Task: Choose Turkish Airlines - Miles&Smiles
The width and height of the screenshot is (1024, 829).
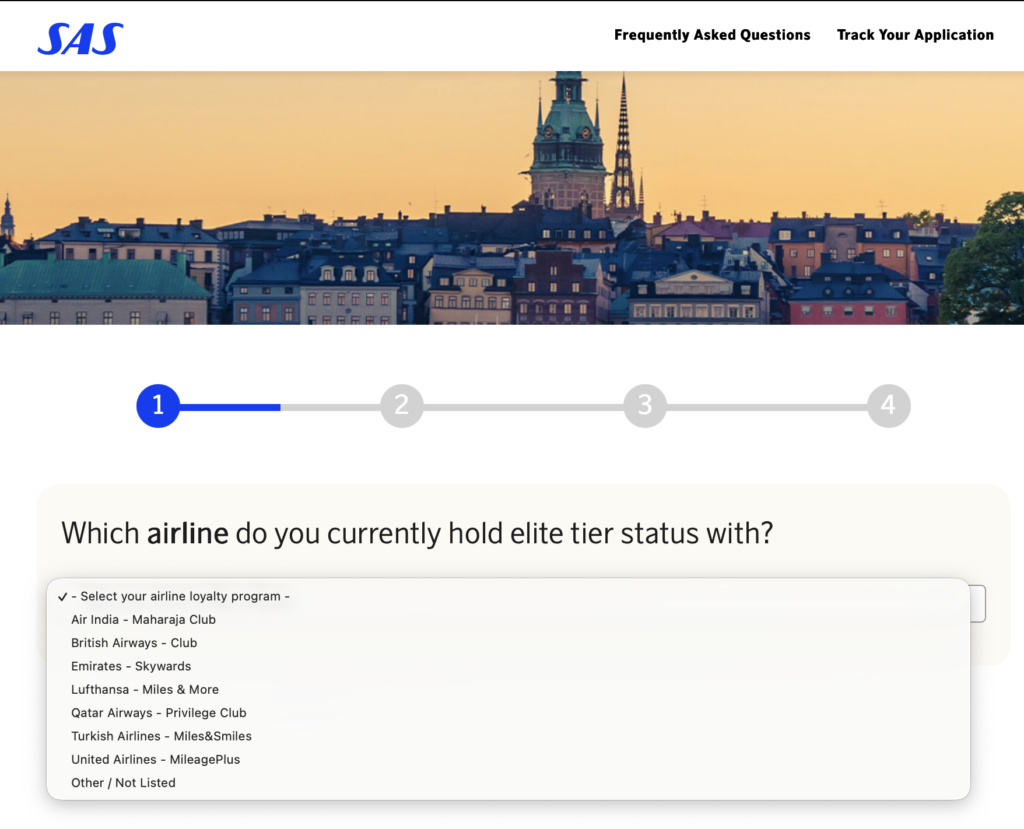Action: (508, 736)
